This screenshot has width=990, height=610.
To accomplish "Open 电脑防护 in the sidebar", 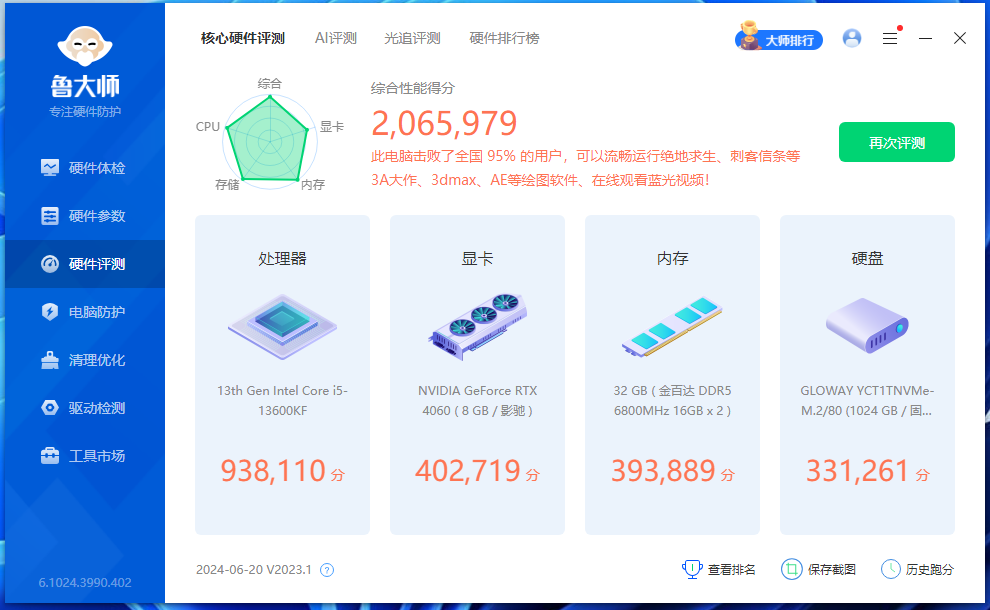I will click(85, 312).
